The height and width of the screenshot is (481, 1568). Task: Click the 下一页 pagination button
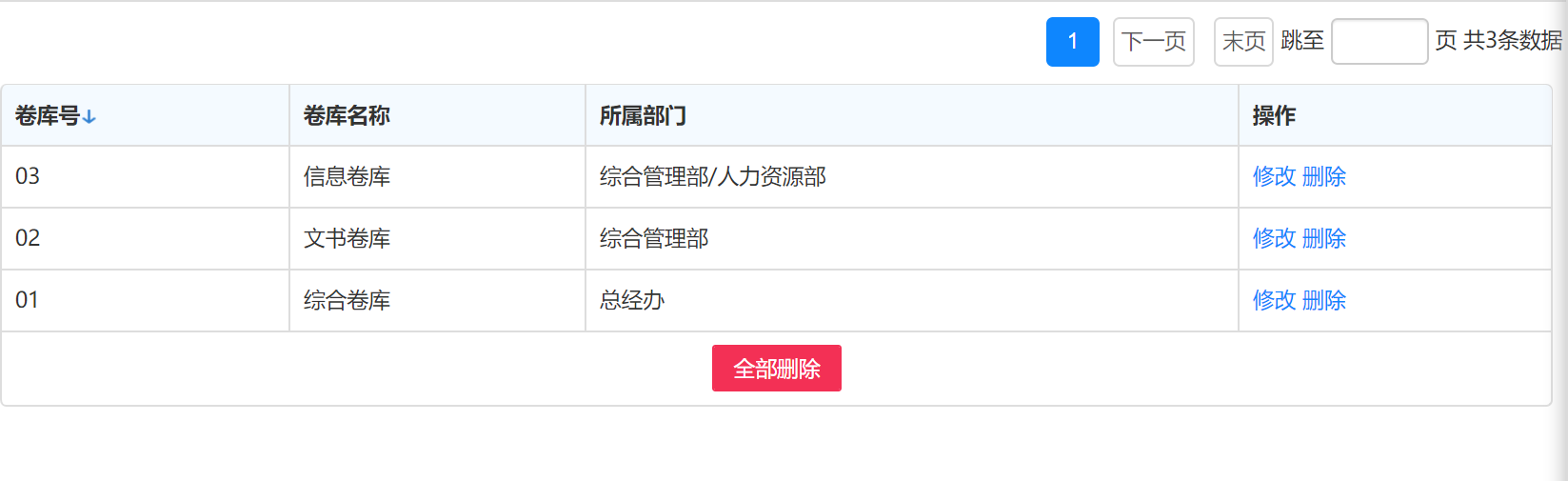pos(1154,42)
